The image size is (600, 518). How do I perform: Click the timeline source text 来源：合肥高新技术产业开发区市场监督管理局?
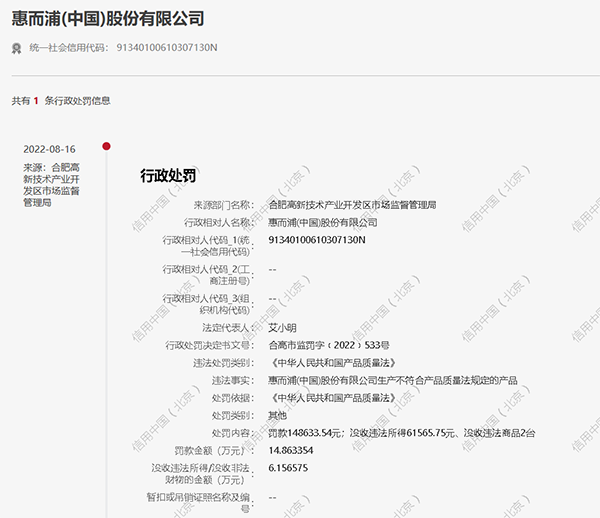[51, 185]
